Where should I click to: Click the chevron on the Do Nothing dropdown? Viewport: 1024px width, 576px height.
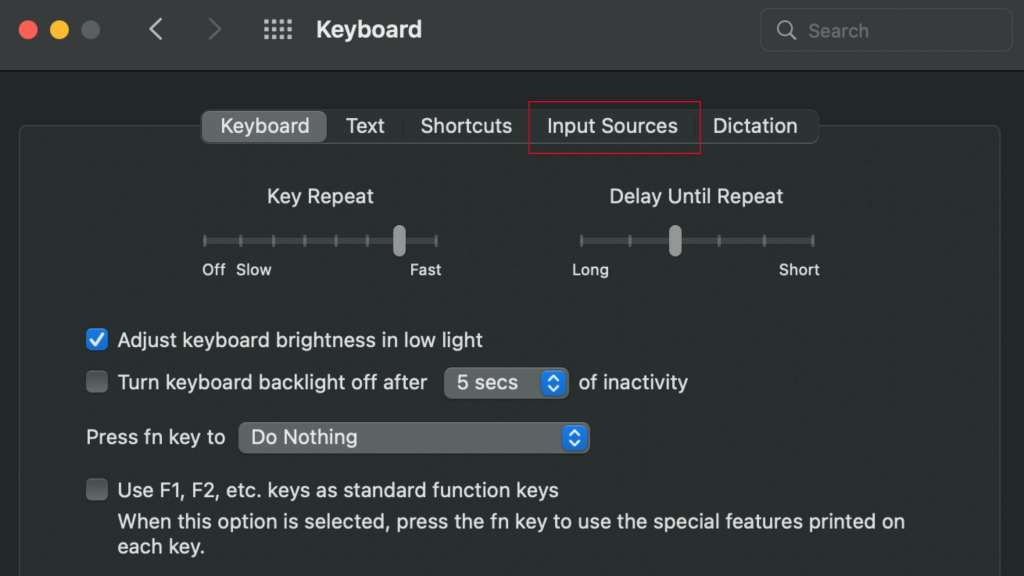click(575, 437)
